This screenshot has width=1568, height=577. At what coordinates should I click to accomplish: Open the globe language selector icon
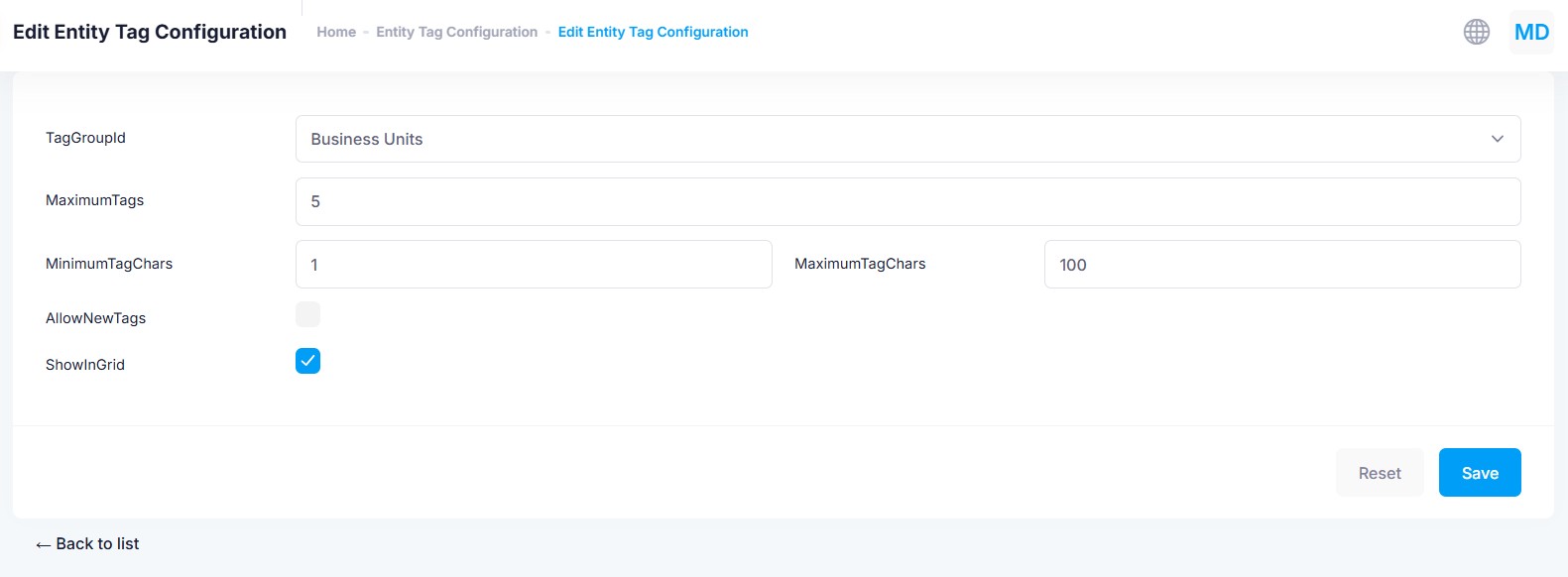(x=1477, y=32)
